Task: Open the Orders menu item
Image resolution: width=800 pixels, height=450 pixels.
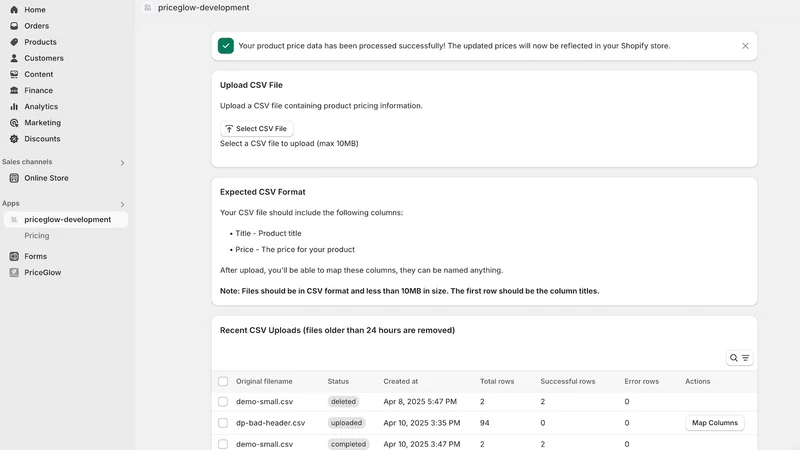Action: (36, 26)
